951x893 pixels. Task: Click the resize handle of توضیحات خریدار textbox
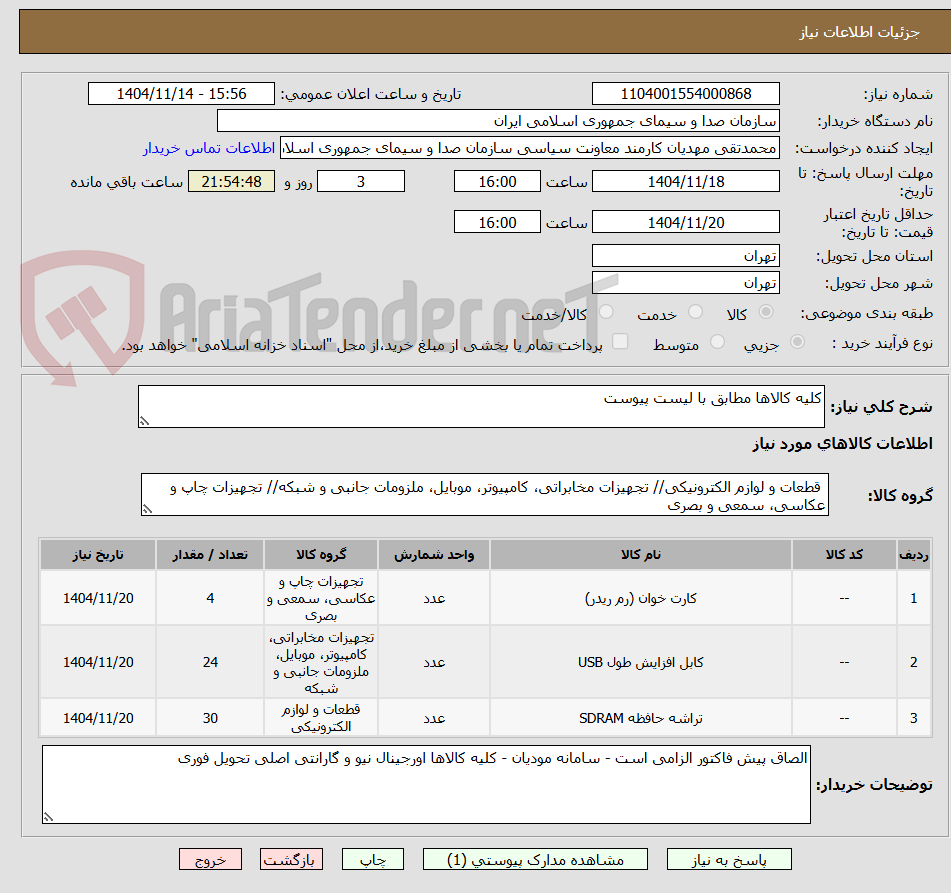click(48, 817)
